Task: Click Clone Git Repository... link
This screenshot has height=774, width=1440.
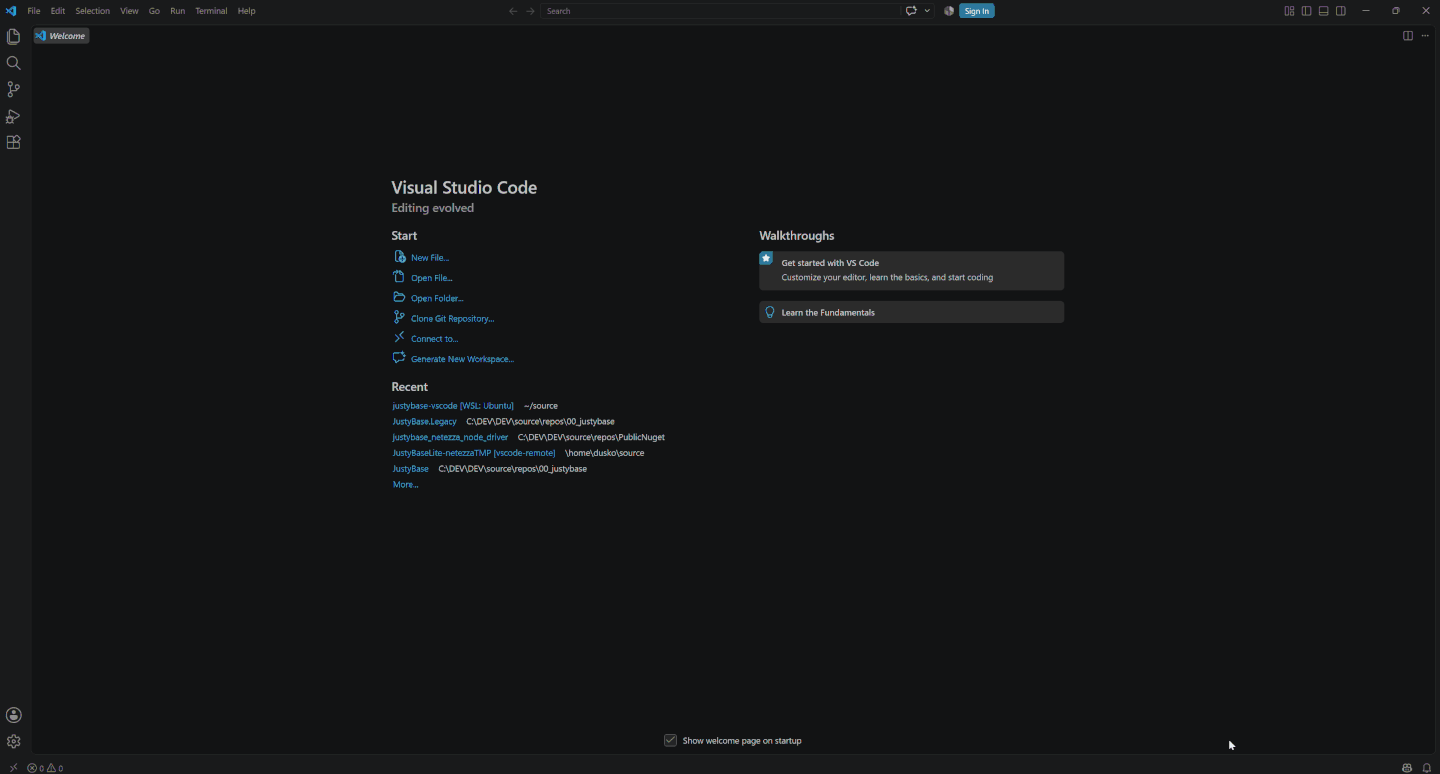Action: [x=453, y=319]
